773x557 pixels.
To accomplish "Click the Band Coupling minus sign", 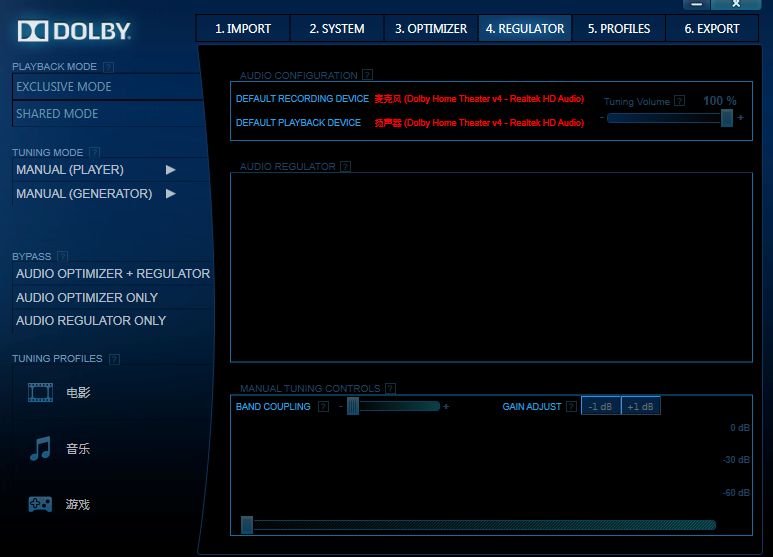I will 341,406.
